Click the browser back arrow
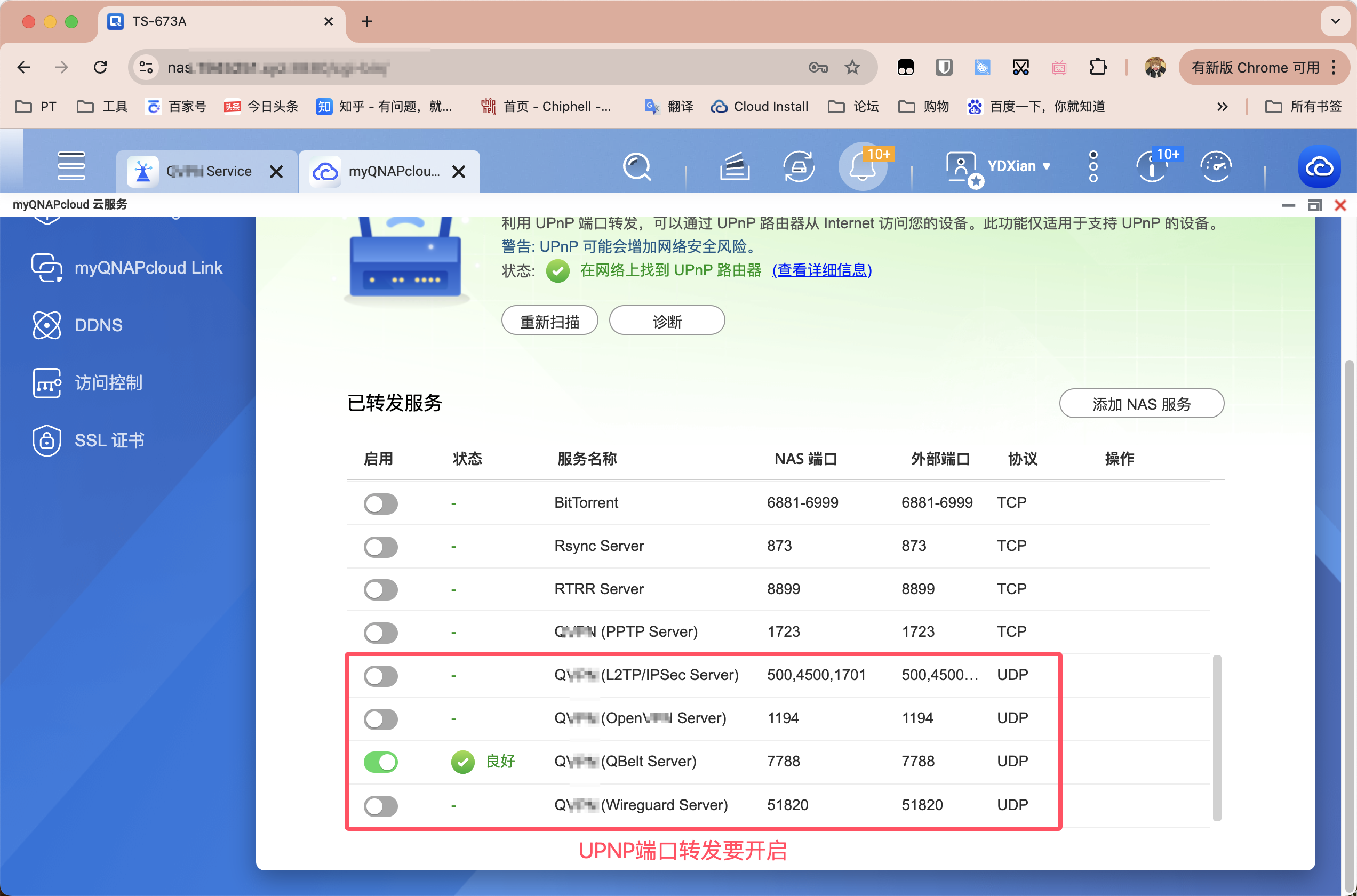Screen dimensions: 1357x896 pos(24,67)
